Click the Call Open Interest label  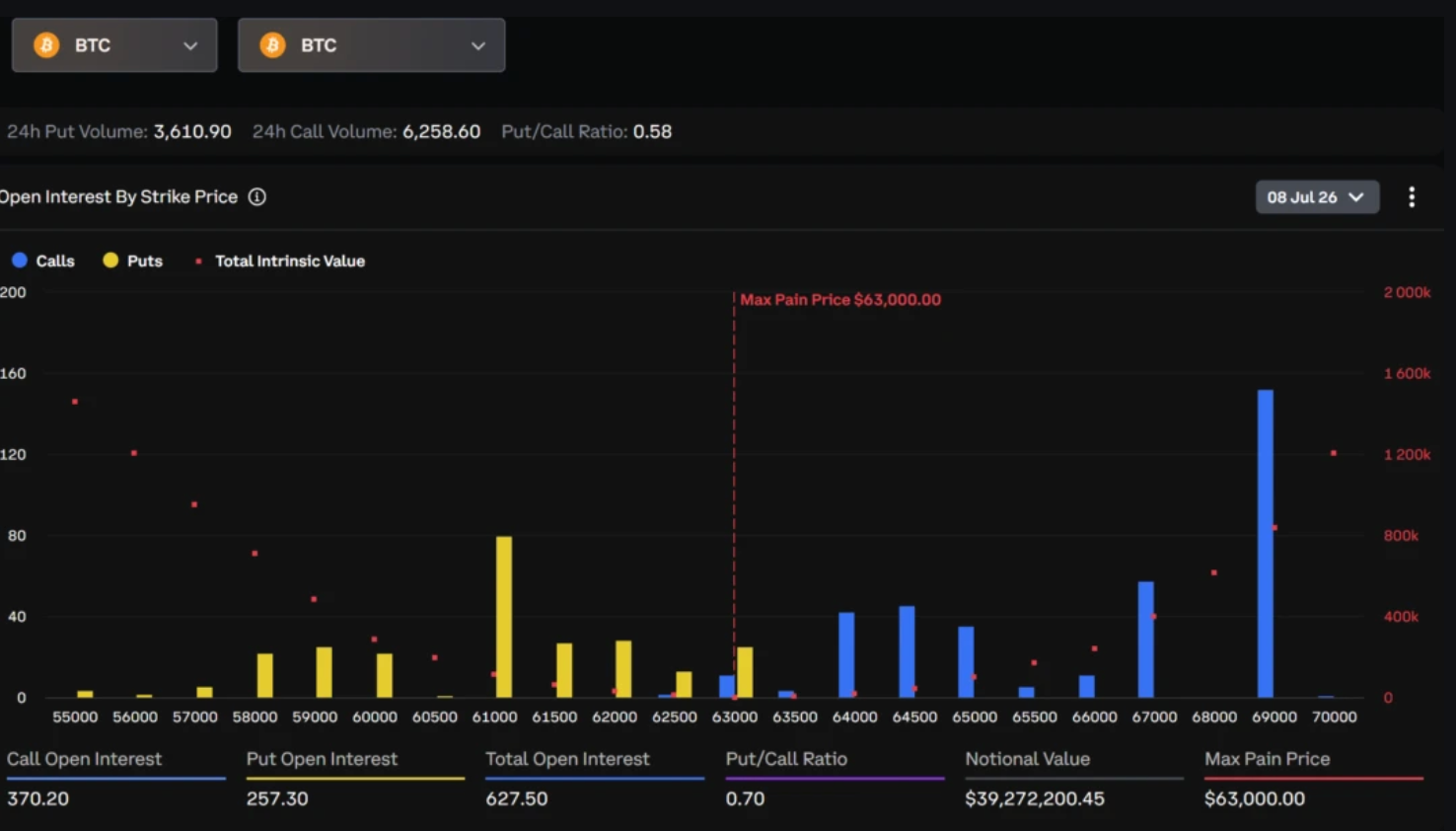point(84,759)
